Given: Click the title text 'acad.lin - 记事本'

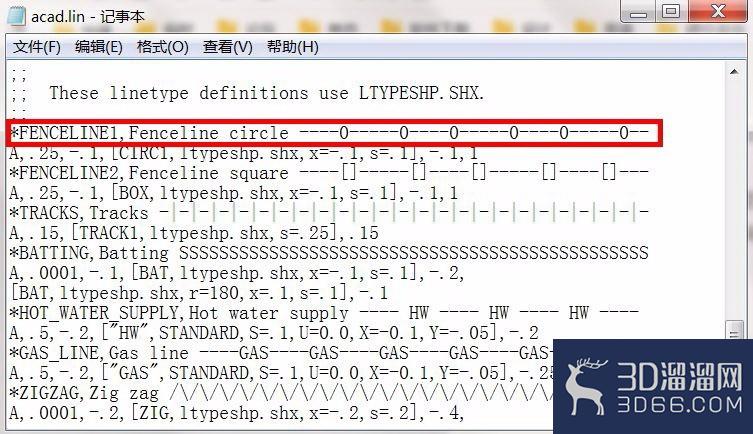Looking at the screenshot, I should [x=88, y=17].
